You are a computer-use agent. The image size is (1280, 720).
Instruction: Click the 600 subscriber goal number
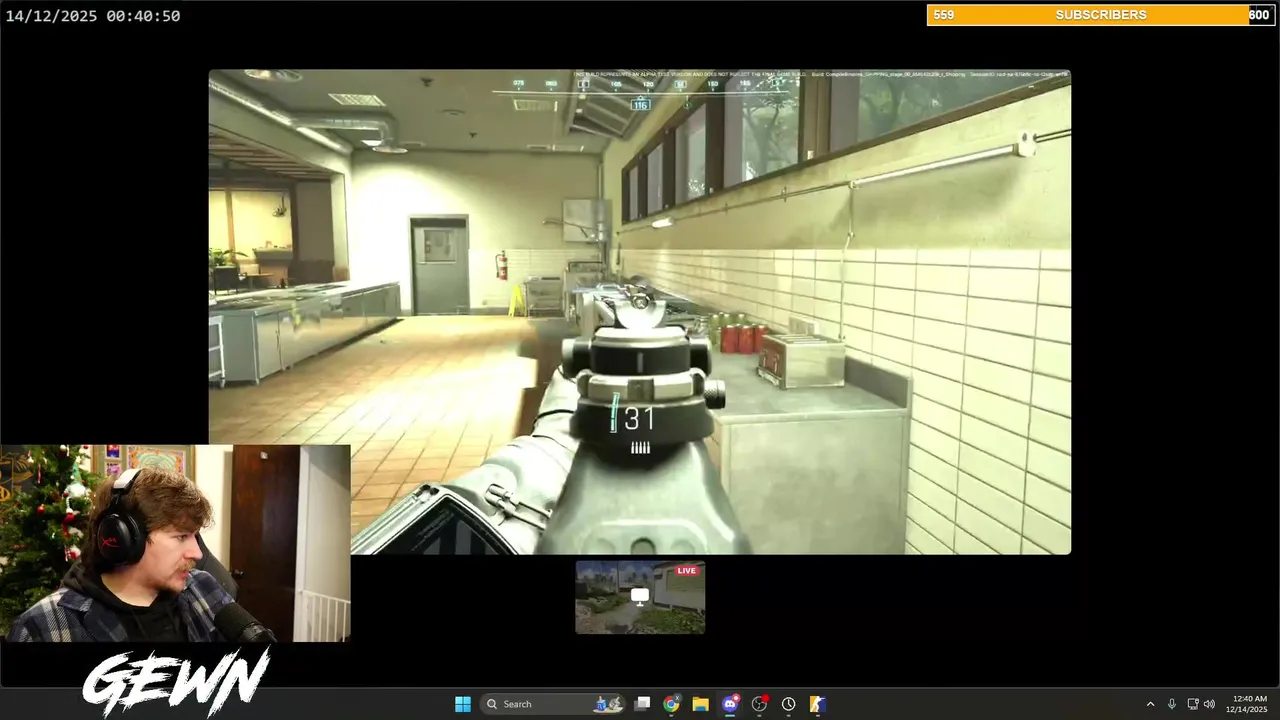[1259, 15]
